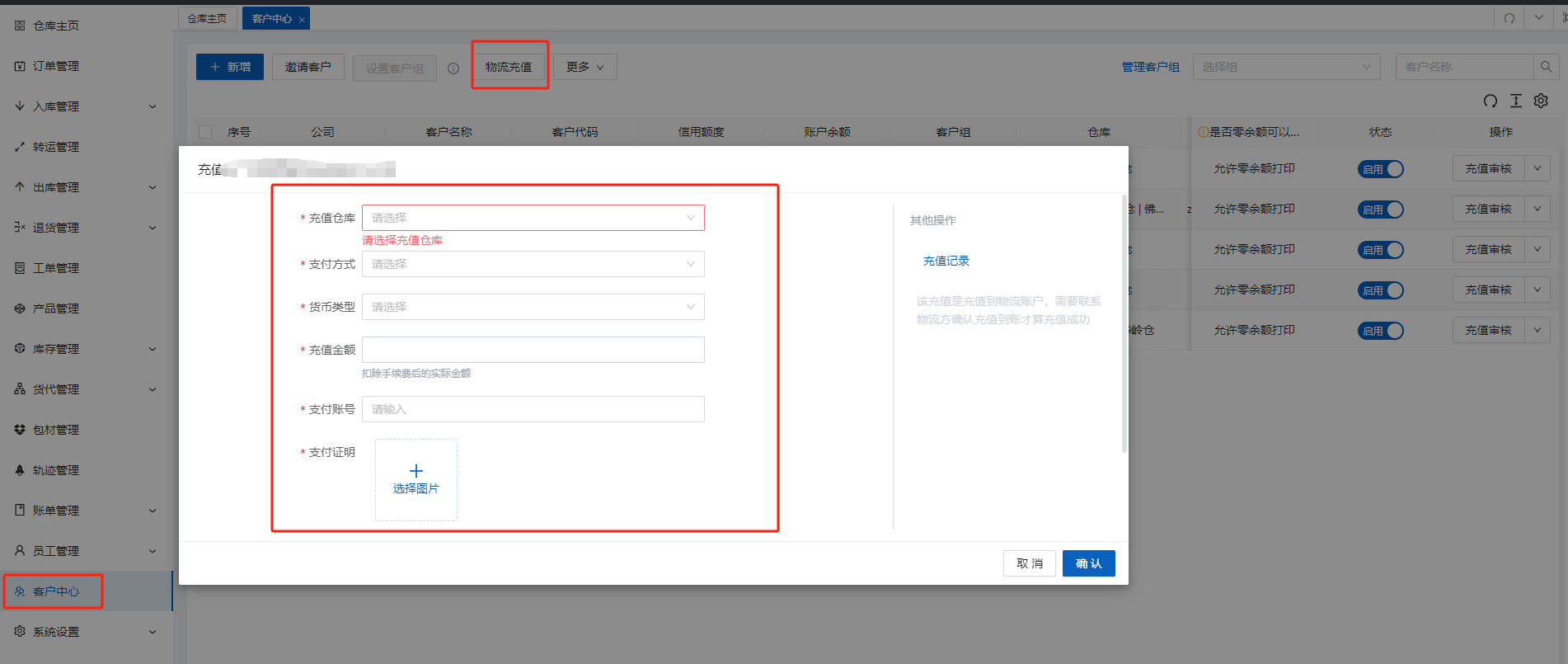Click the 入库管理 sidebar icon
This screenshot has width=1568, height=664.
click(x=20, y=106)
